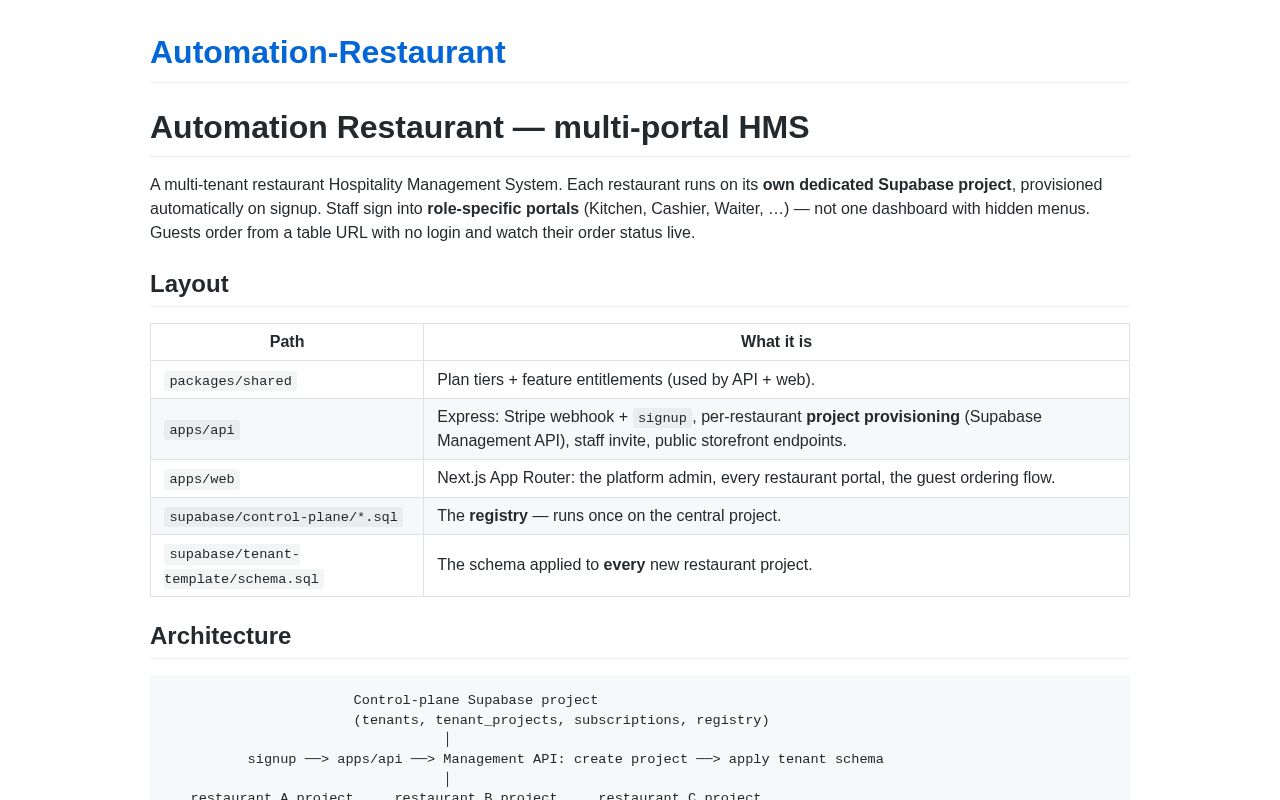The width and height of the screenshot is (1280, 800).
Task: Click the apps/web code path
Action: click(x=202, y=479)
